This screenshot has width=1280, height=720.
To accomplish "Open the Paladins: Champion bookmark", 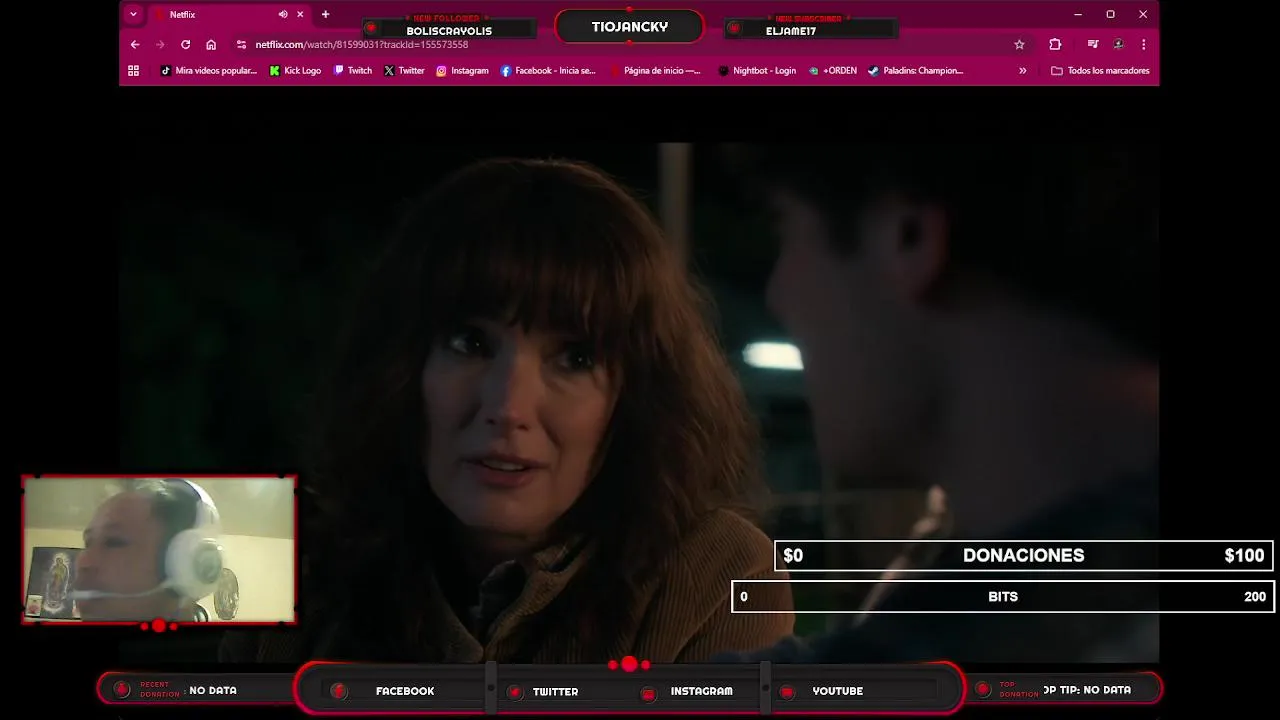I will [915, 70].
